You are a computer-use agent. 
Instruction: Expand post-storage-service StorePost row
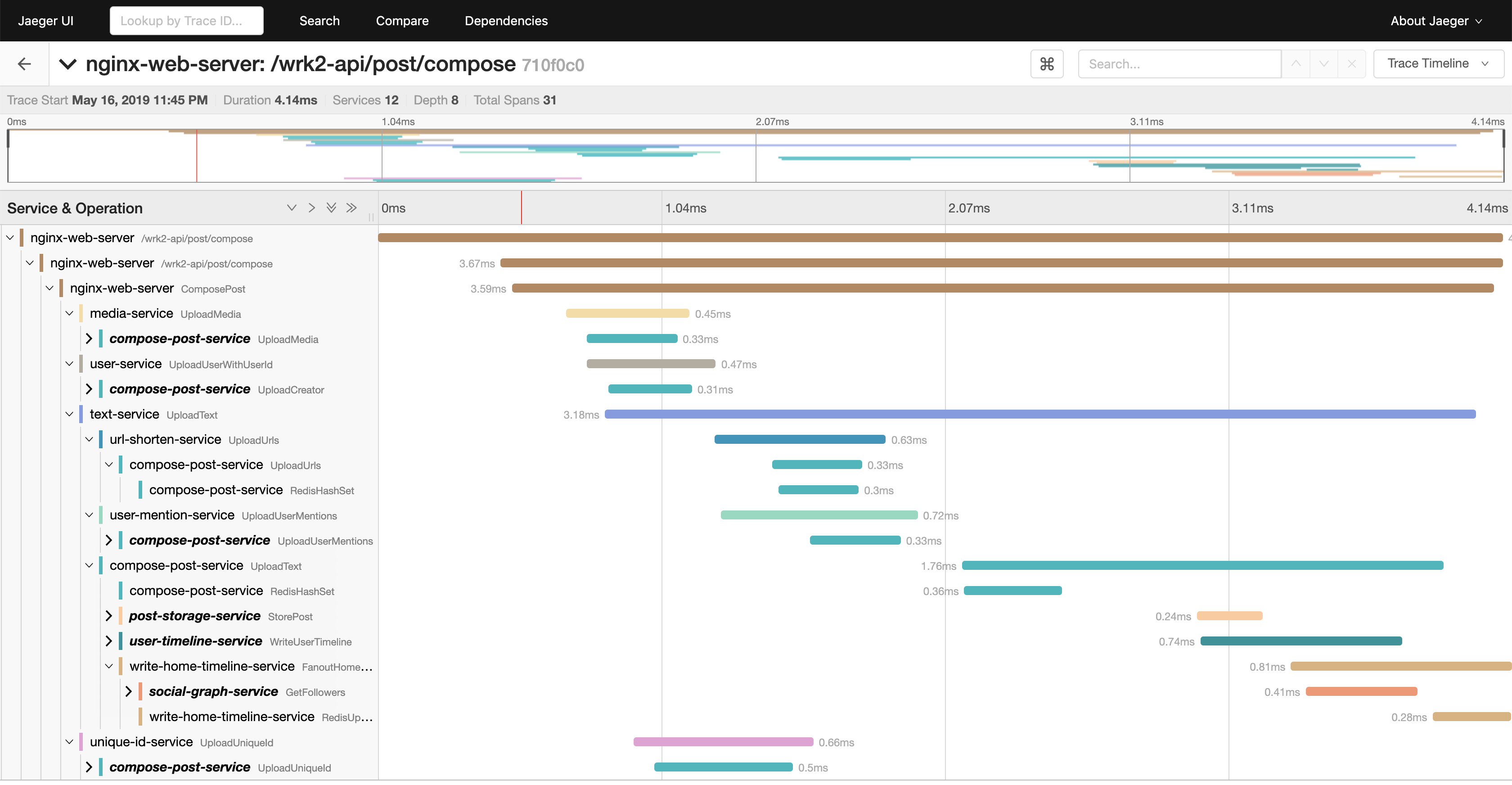coord(108,616)
